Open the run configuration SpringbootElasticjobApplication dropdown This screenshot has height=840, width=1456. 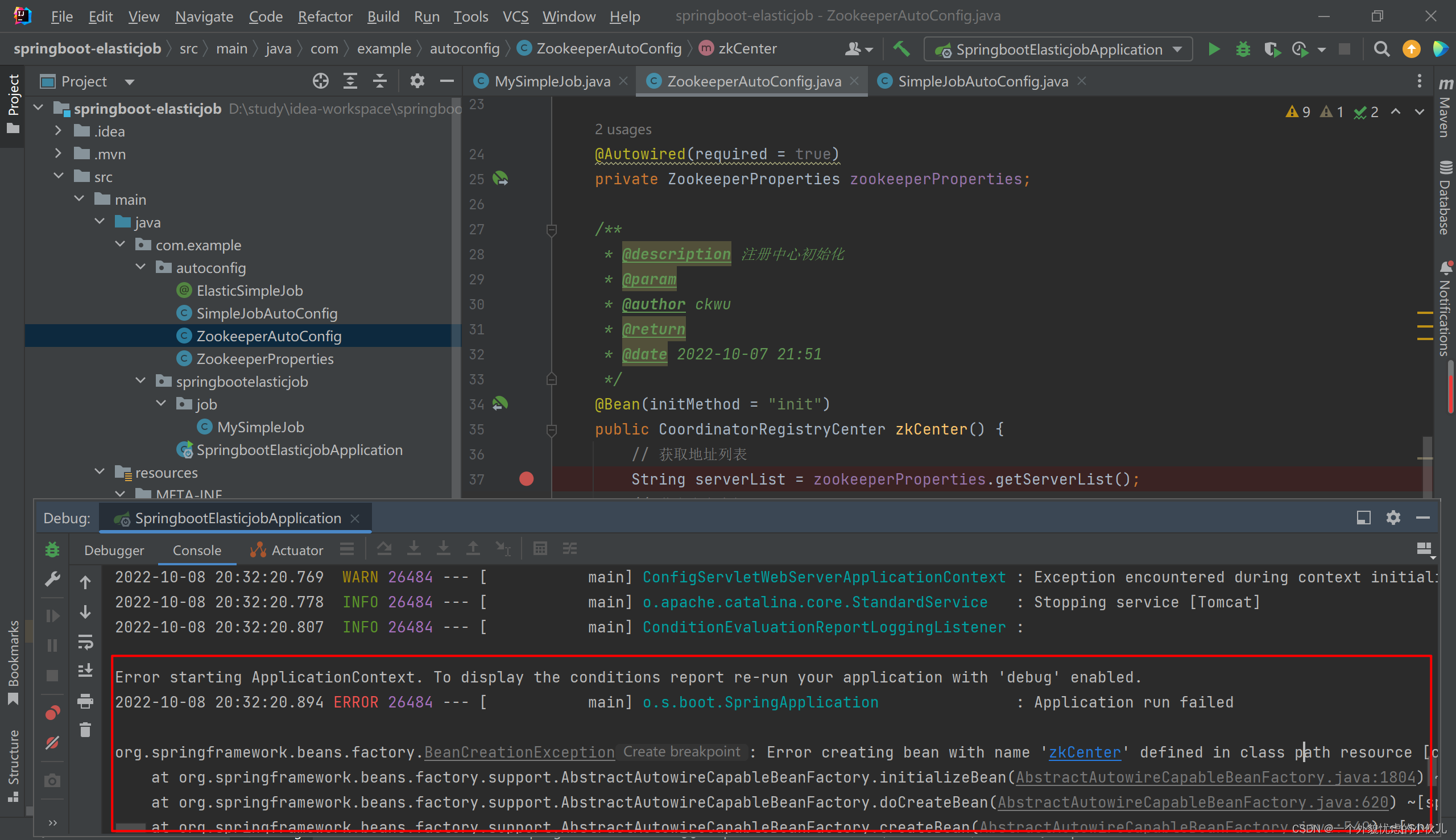[1058, 49]
